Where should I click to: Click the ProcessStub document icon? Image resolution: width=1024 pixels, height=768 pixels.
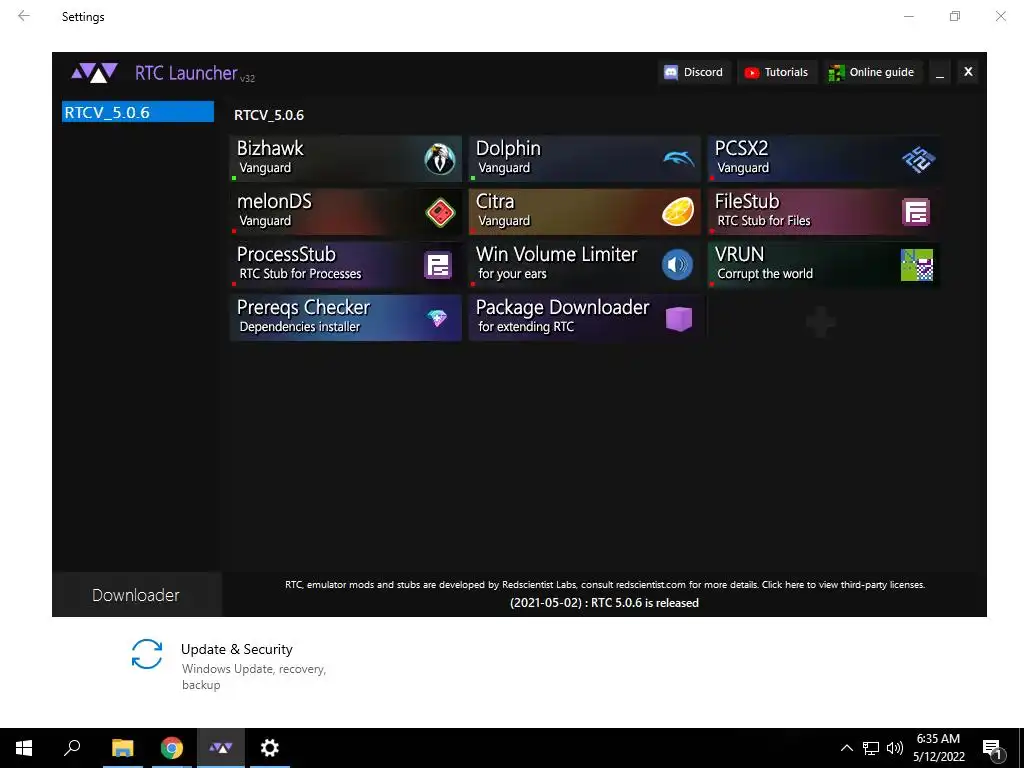[x=438, y=265]
